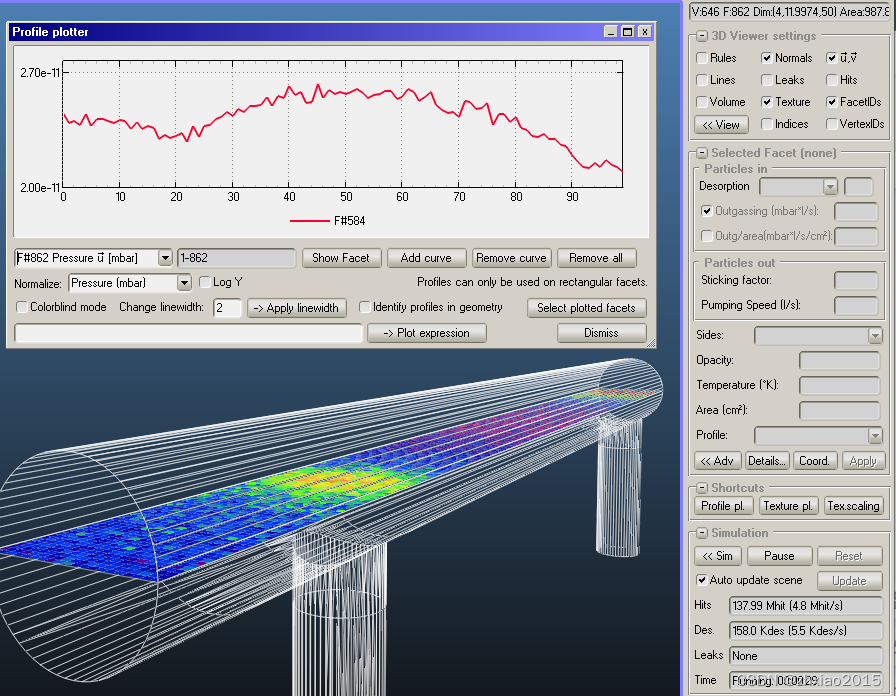Click Select plotted facets button
Screen dimensions: 896x696
[x=586, y=308]
